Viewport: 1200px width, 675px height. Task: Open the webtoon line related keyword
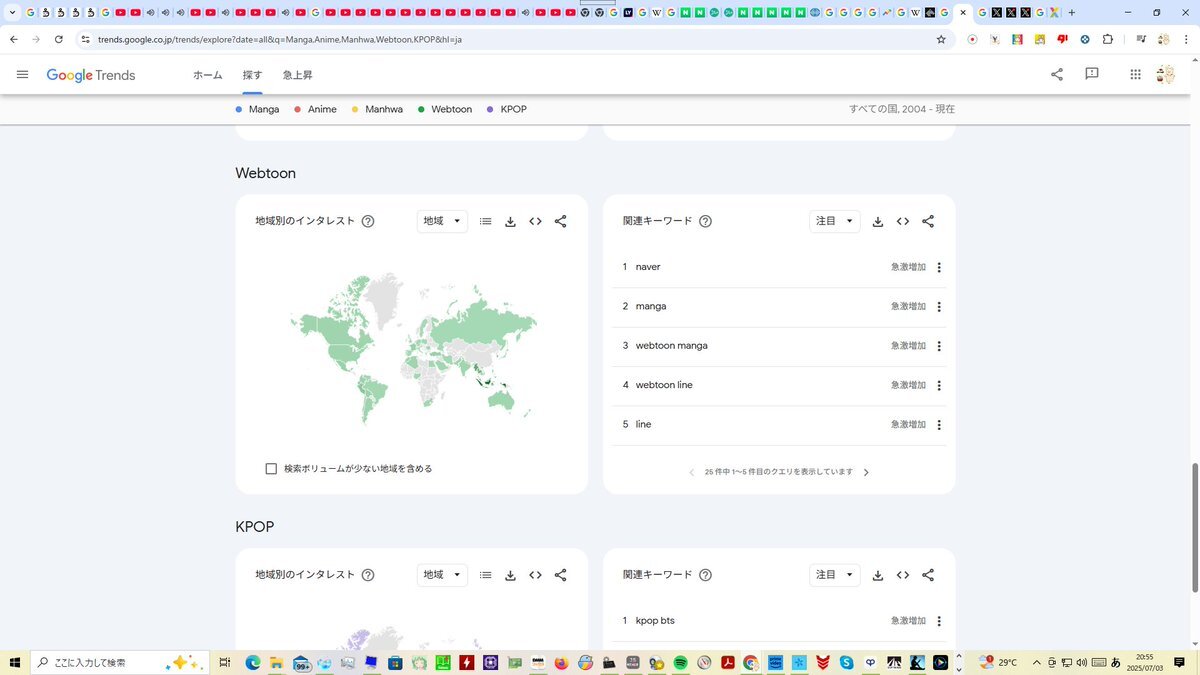click(x=664, y=385)
